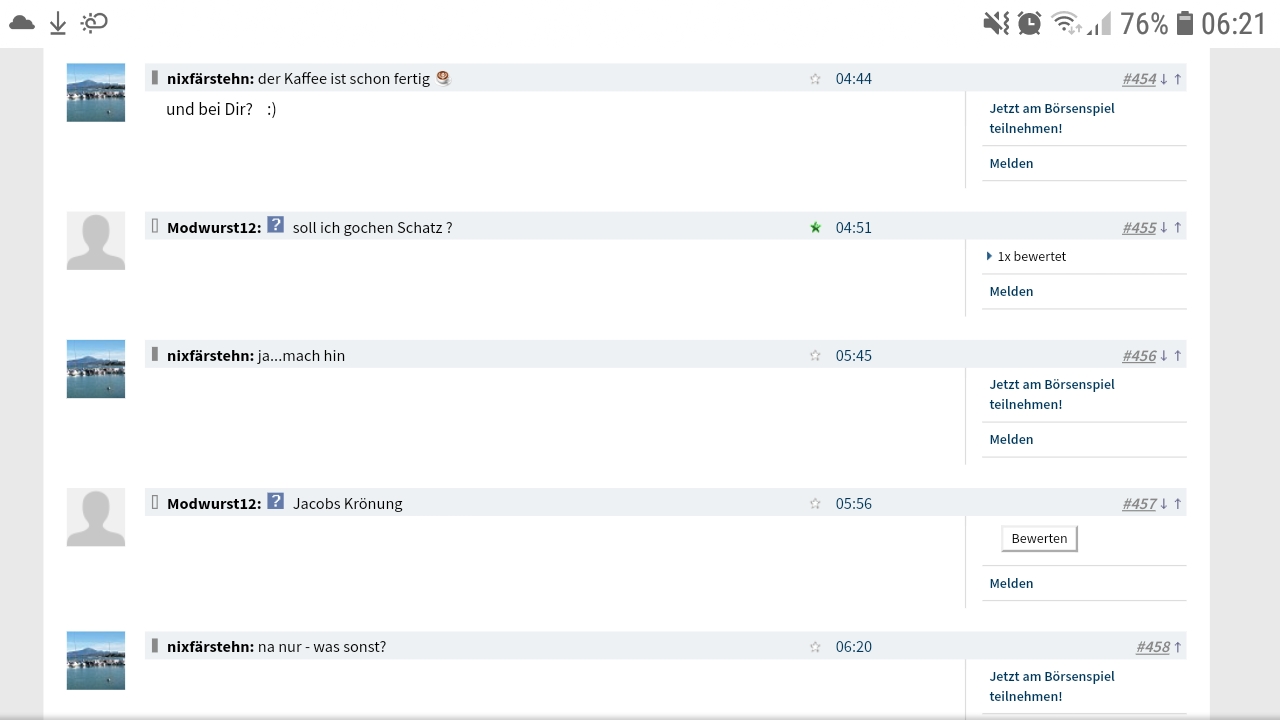Click the question mark icon beside Modwurst12
The image size is (1280, 720).
click(275, 224)
